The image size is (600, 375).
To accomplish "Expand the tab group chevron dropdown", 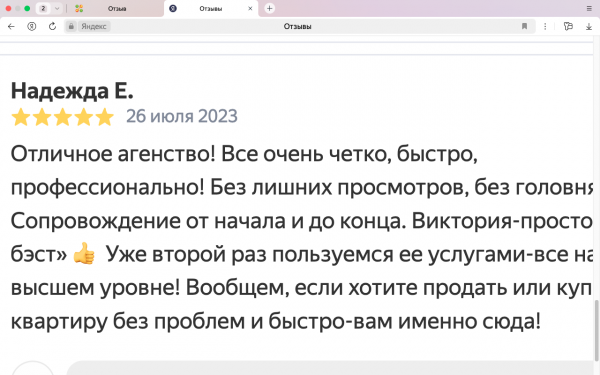I will tap(57, 8).
